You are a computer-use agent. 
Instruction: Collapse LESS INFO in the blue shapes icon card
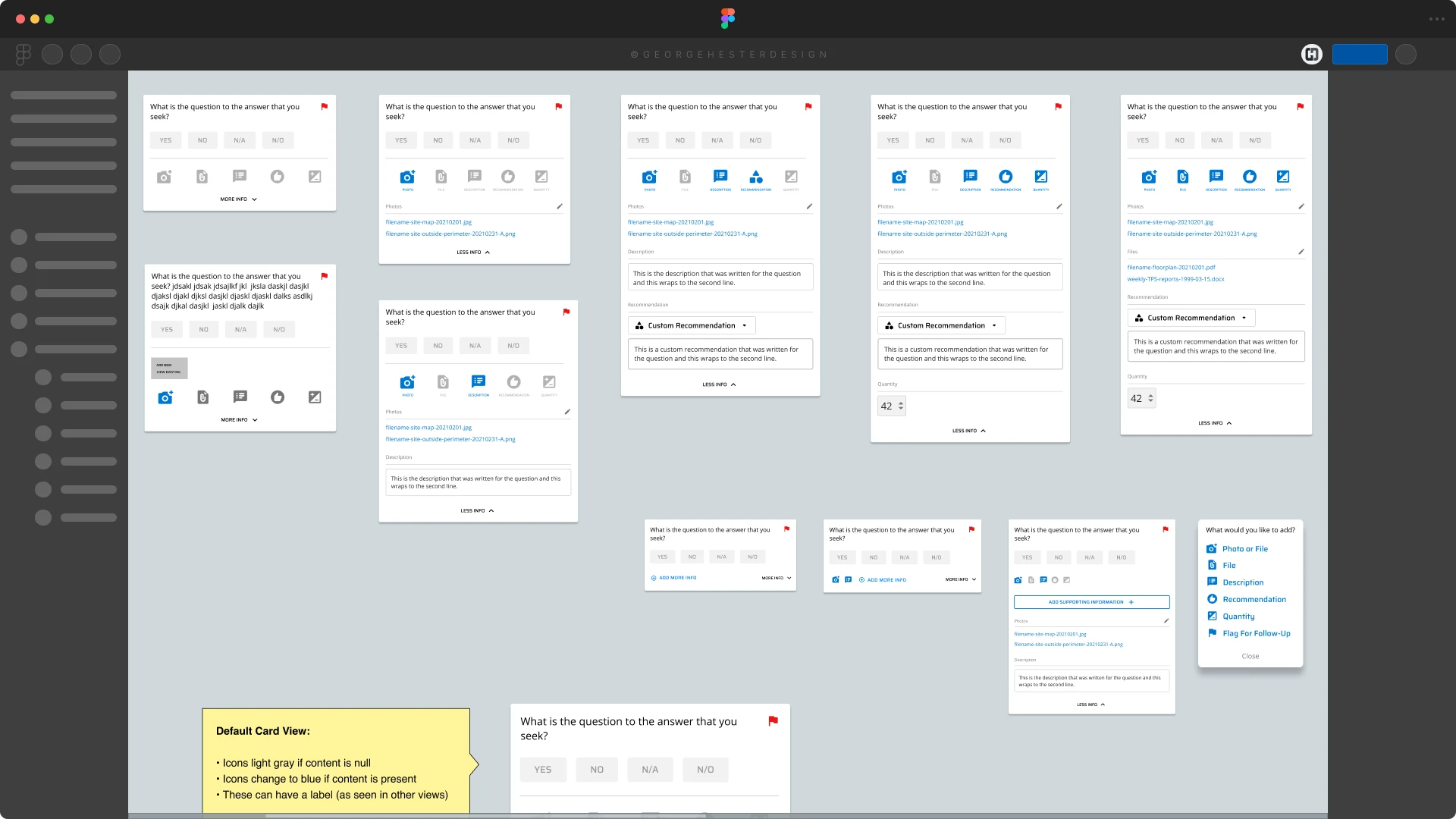point(720,384)
